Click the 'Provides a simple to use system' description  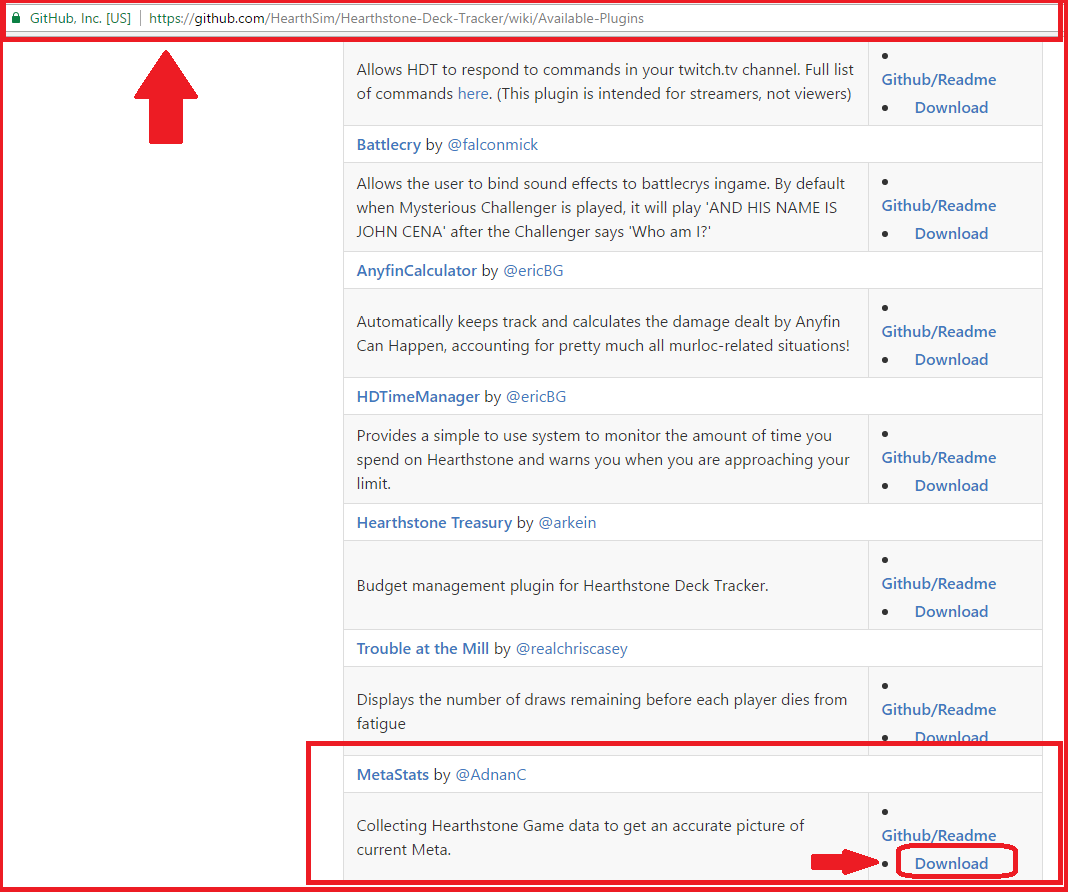[x=603, y=460]
